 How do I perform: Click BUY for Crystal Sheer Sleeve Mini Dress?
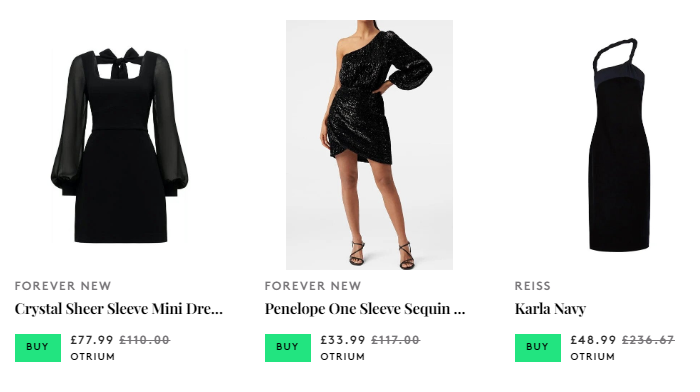tap(38, 347)
